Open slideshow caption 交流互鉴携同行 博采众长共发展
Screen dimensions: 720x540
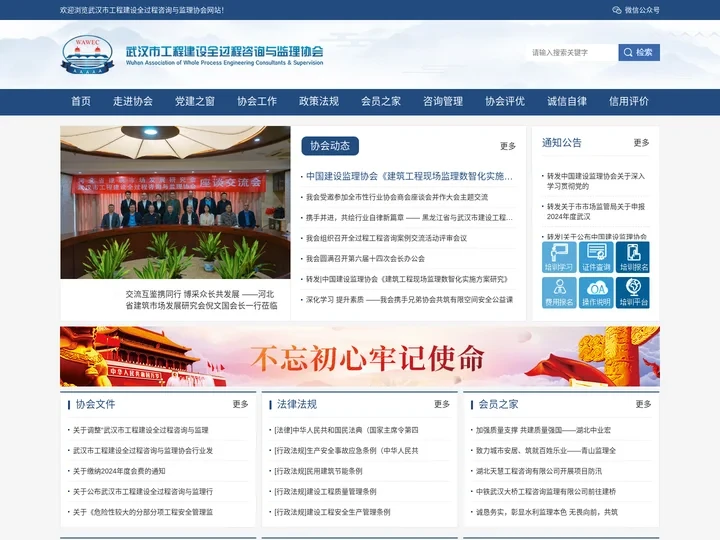[202, 300]
